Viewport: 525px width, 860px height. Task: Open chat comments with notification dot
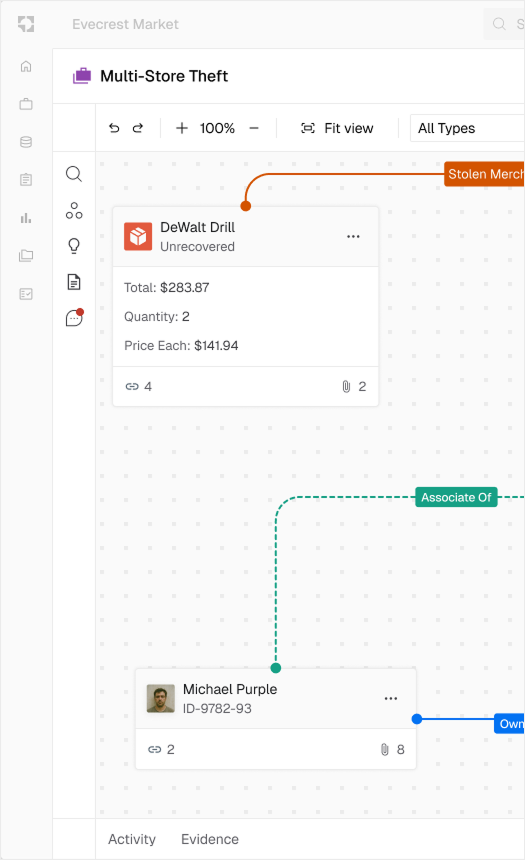pos(74,318)
